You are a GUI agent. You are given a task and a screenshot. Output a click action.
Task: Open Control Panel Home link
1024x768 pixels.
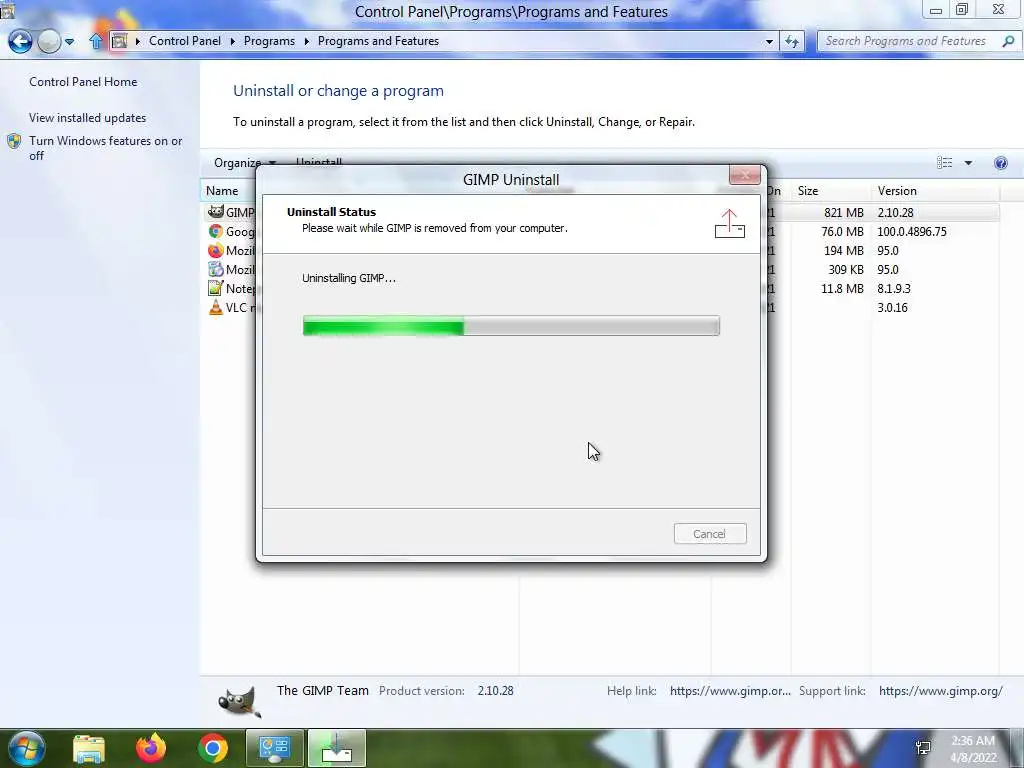[83, 82]
